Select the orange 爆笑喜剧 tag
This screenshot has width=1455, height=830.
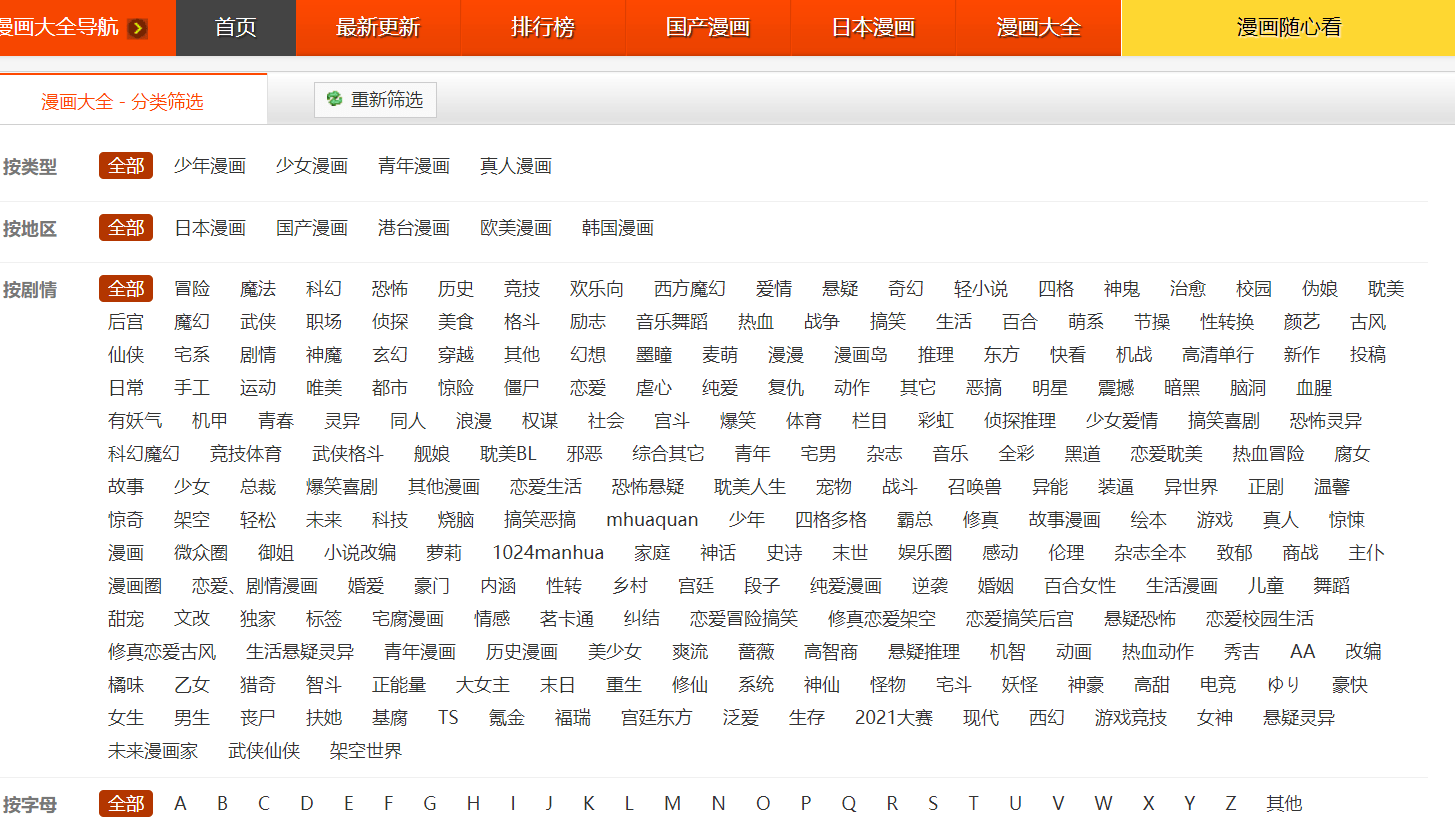341,487
